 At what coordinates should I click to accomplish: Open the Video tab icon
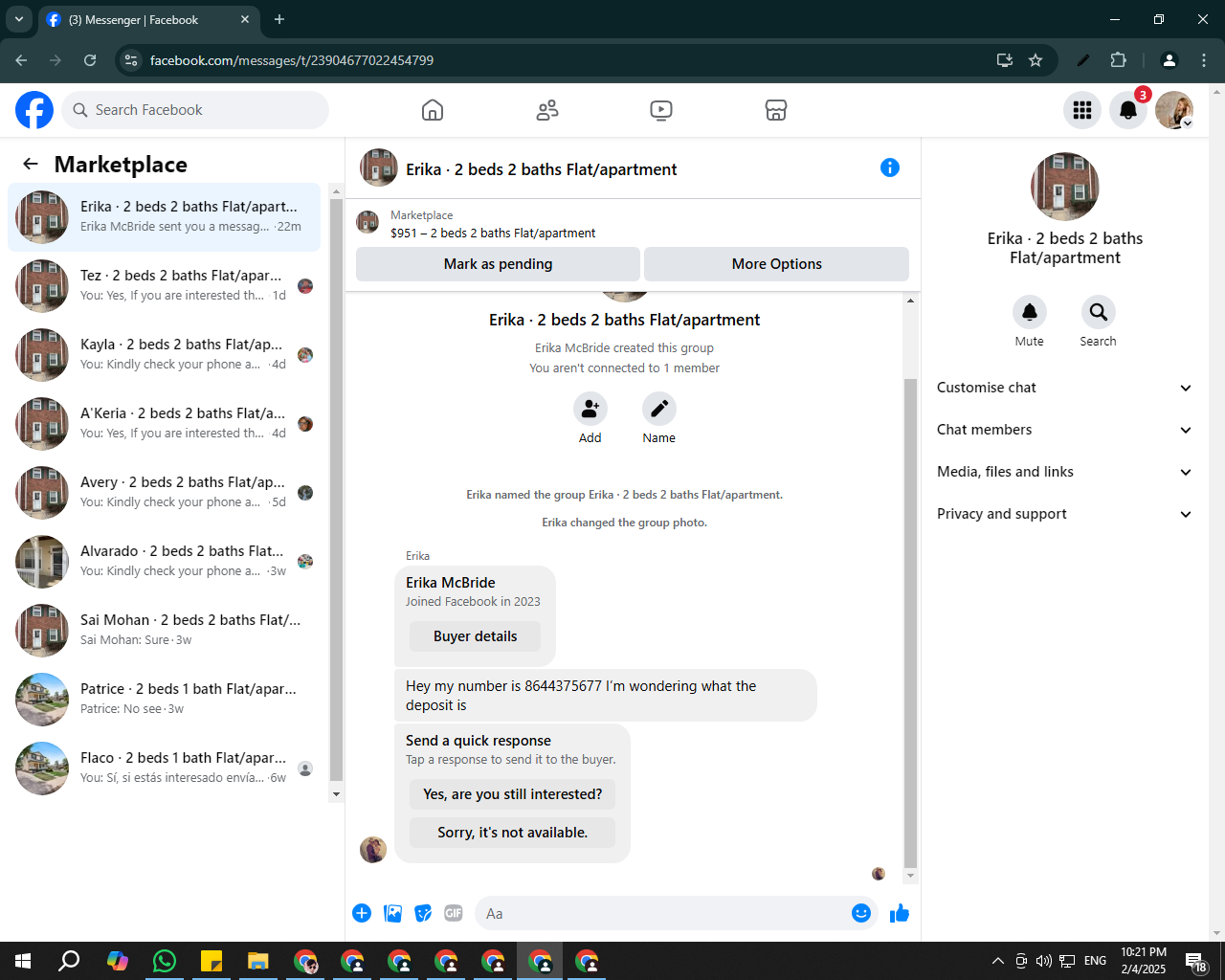(x=661, y=110)
